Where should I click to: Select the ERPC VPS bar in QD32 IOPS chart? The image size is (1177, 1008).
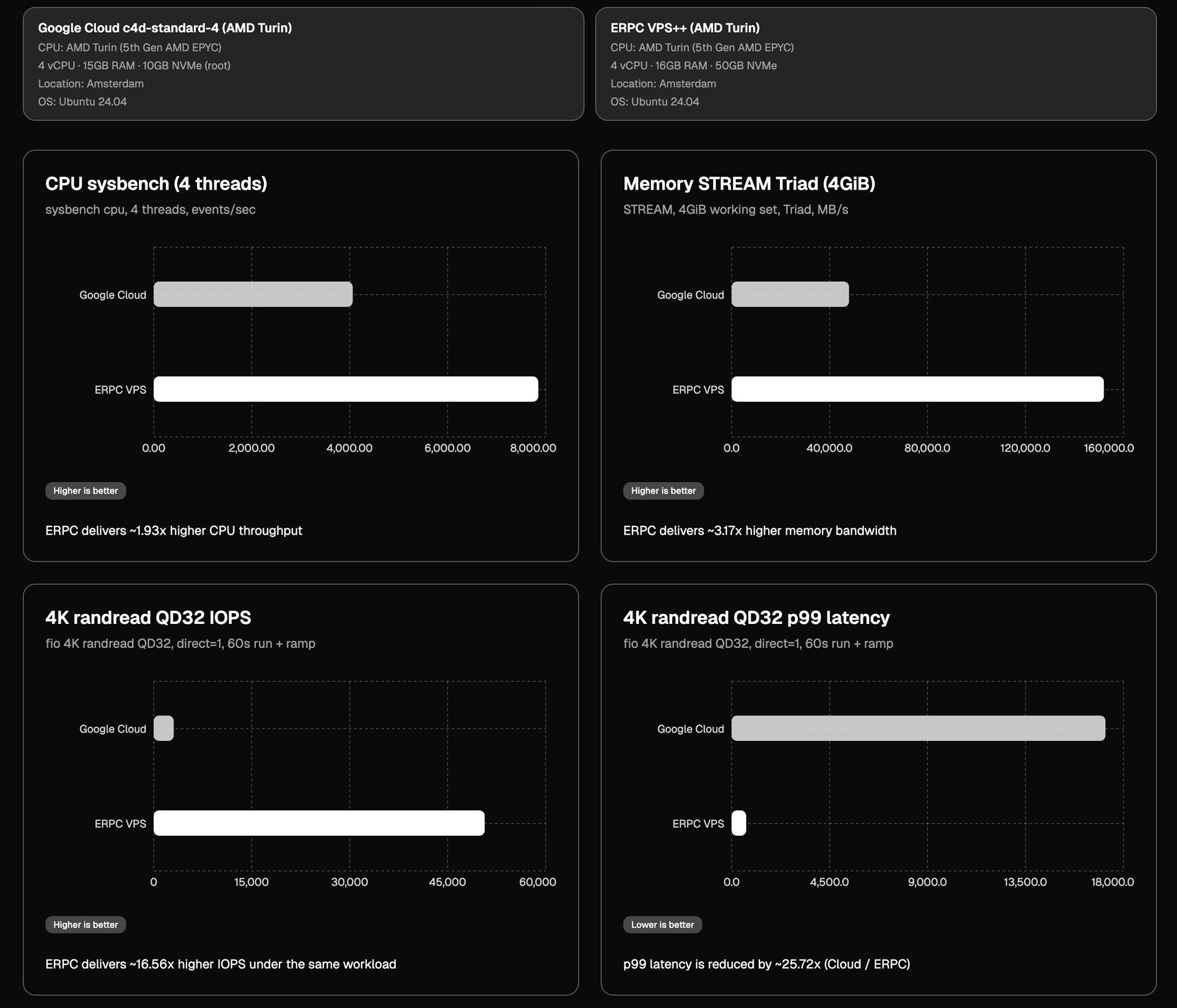pos(318,823)
